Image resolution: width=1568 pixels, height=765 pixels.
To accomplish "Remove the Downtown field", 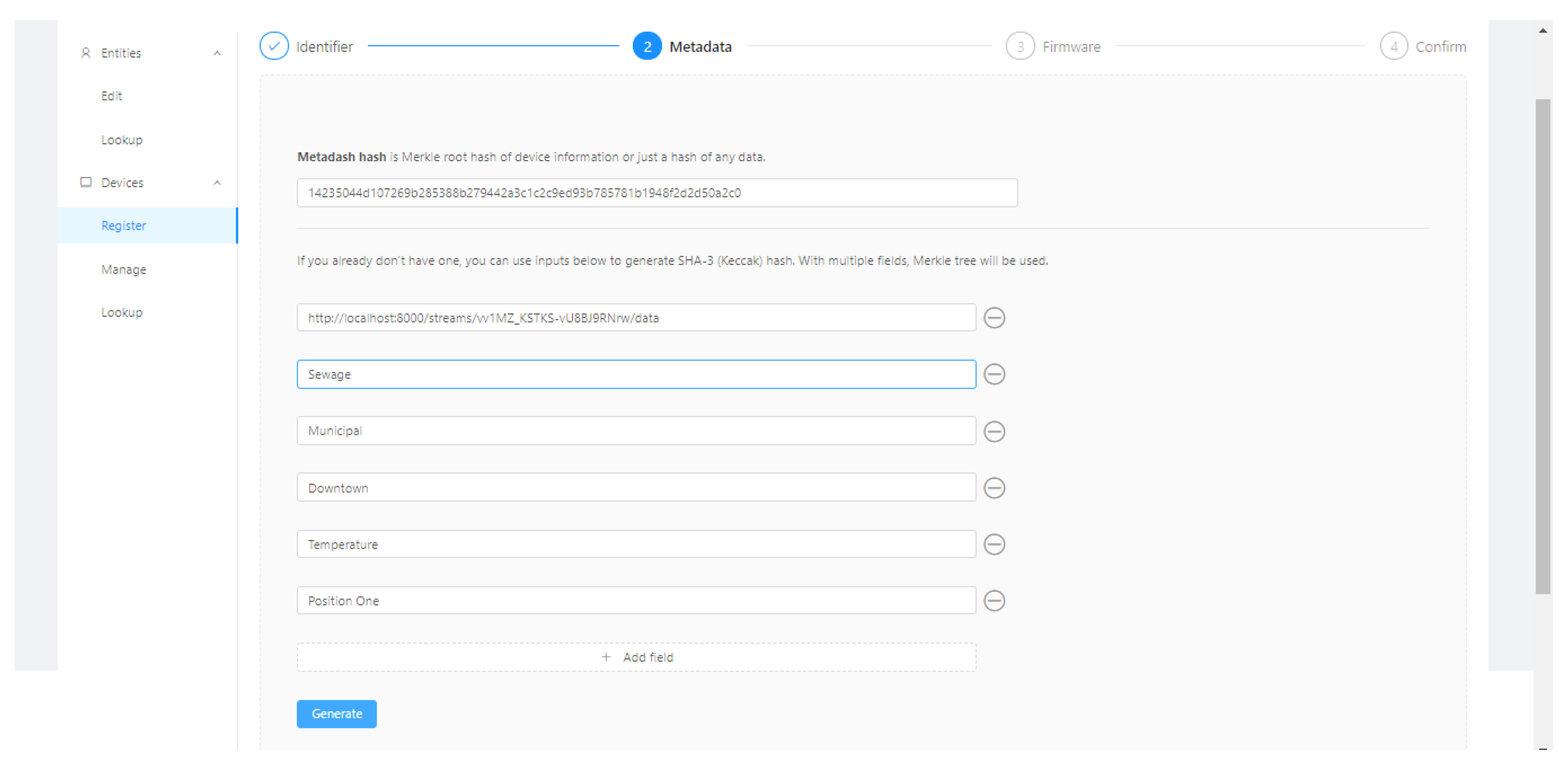I will [994, 488].
